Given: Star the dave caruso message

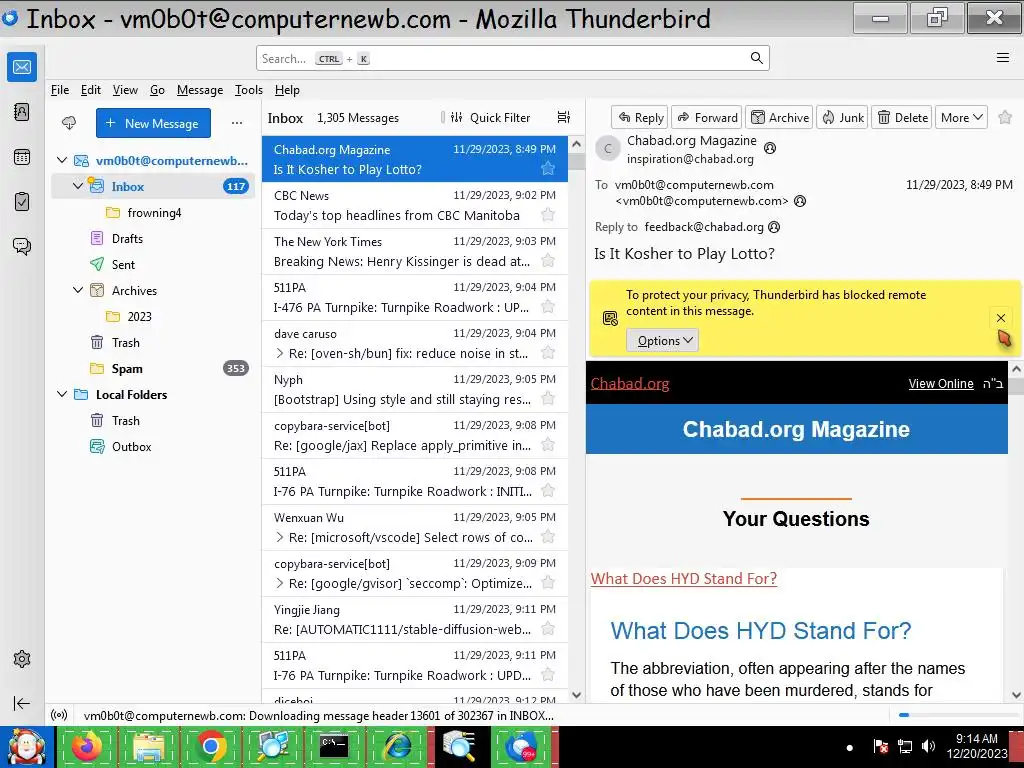Looking at the screenshot, I should tap(548, 353).
